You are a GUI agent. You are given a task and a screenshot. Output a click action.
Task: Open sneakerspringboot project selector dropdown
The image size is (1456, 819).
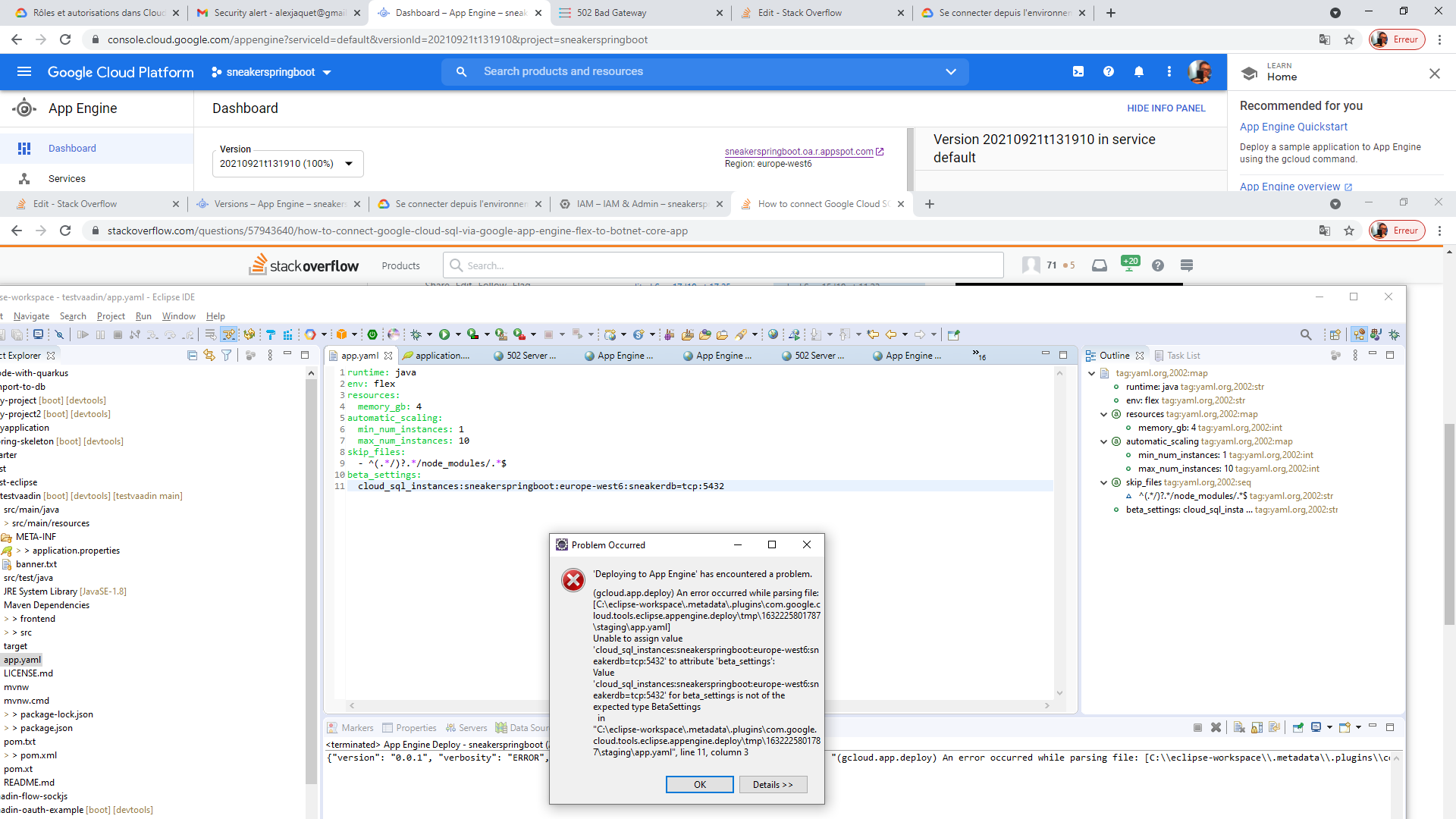click(272, 72)
